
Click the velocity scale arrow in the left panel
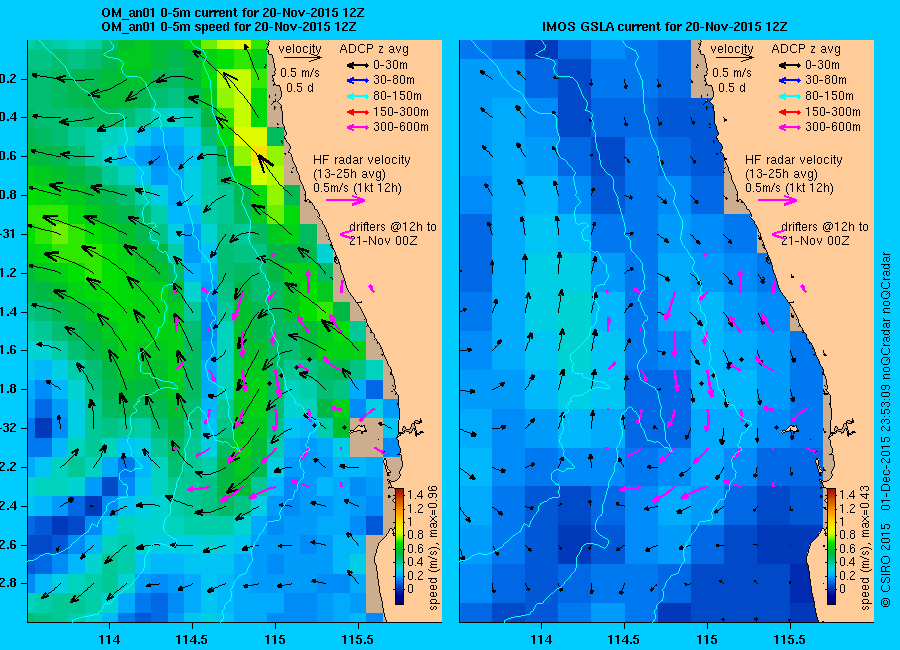[302, 57]
